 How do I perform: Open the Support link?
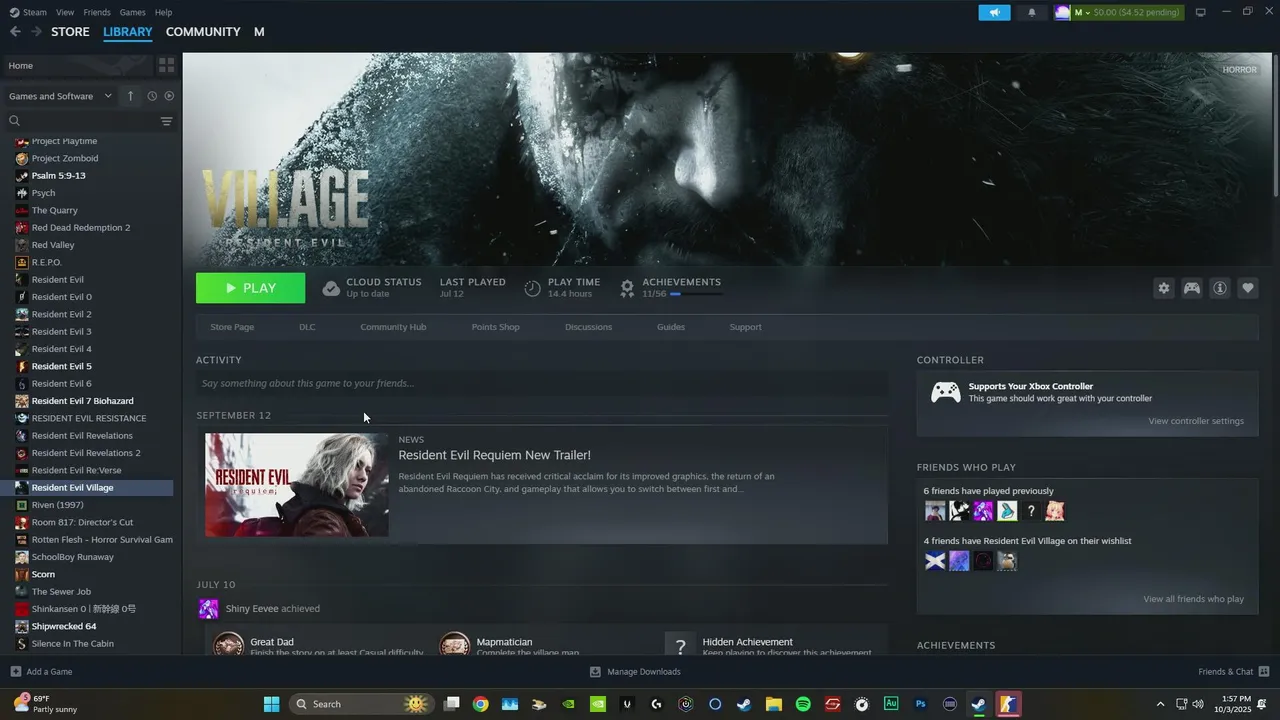coord(745,327)
